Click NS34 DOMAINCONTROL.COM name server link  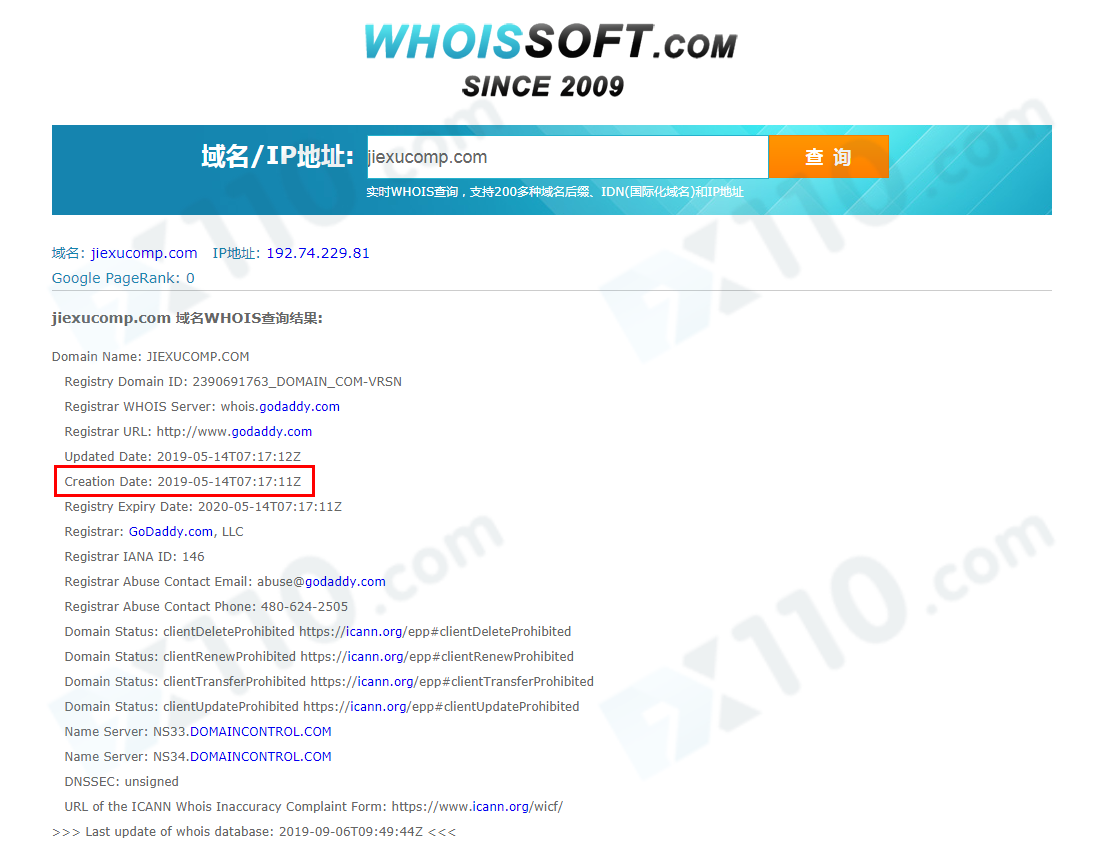click(x=261, y=757)
